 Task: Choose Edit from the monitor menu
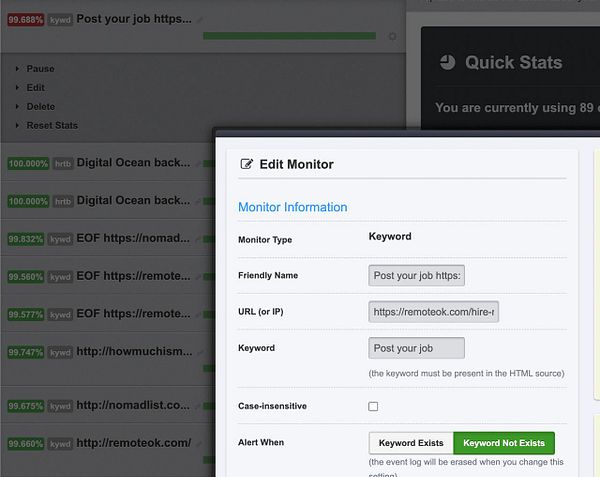pyautogui.click(x=35, y=88)
